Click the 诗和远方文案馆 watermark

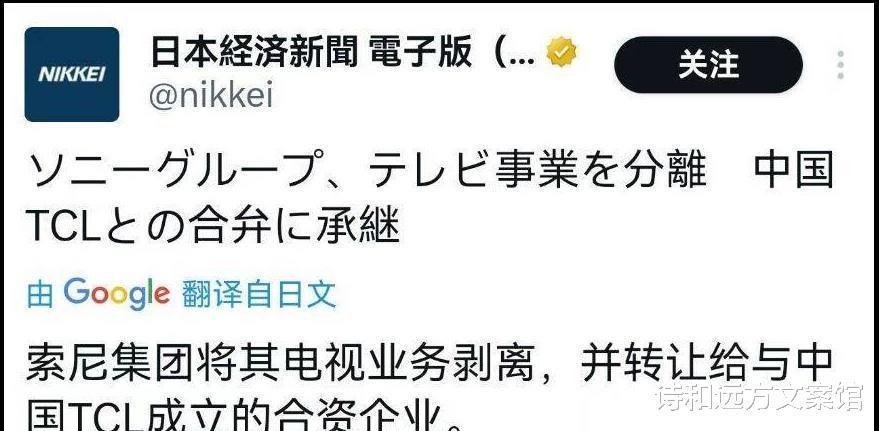pyautogui.click(x=760, y=397)
